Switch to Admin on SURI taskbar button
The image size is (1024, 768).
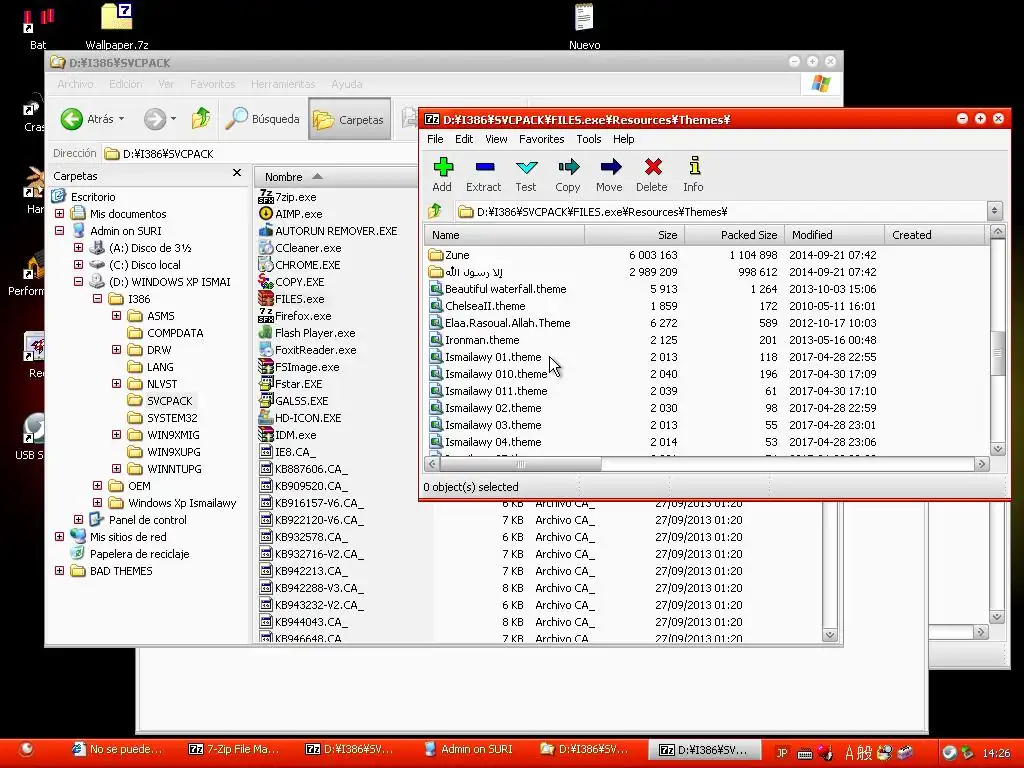coord(469,749)
